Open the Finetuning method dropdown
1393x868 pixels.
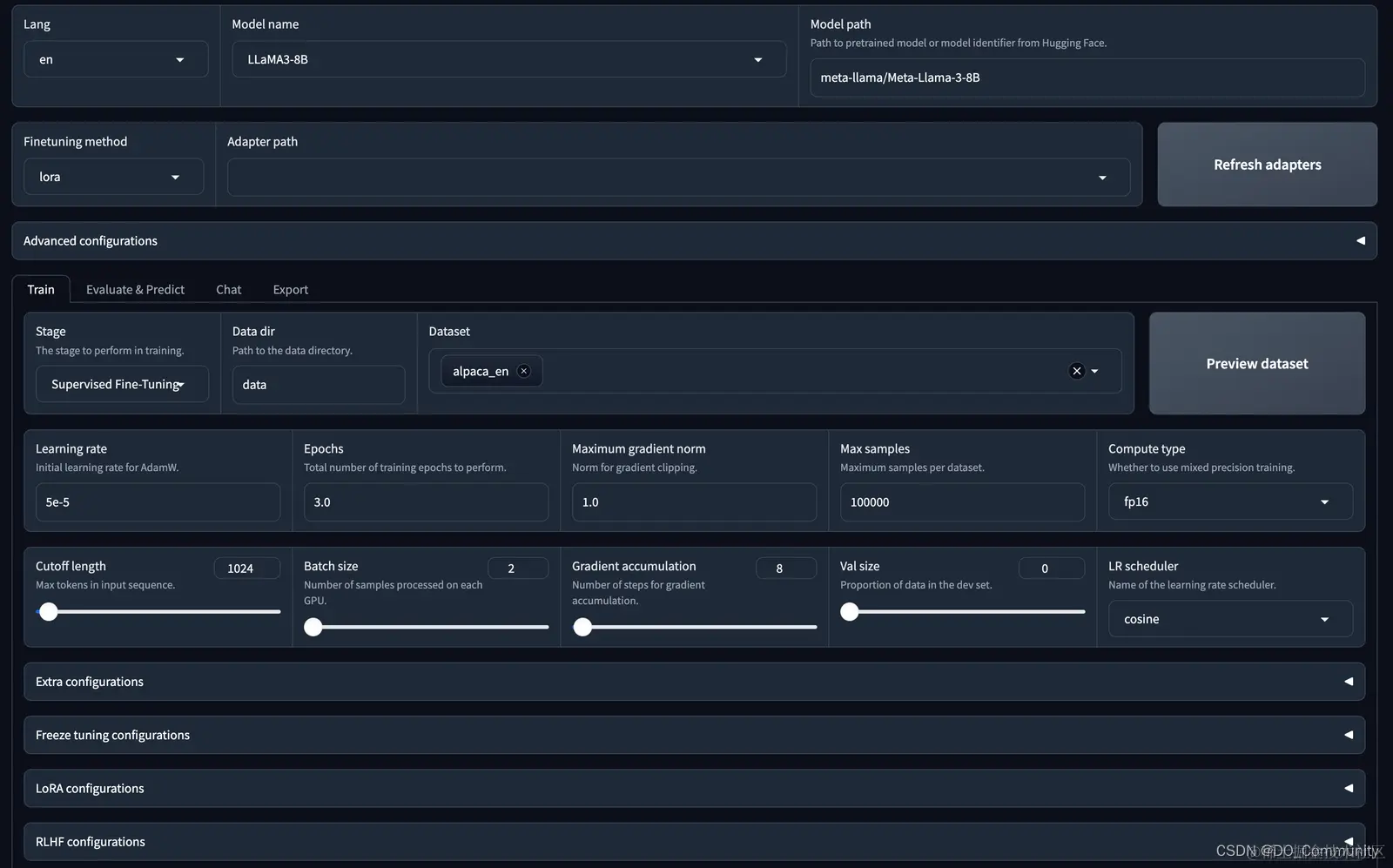tap(113, 177)
